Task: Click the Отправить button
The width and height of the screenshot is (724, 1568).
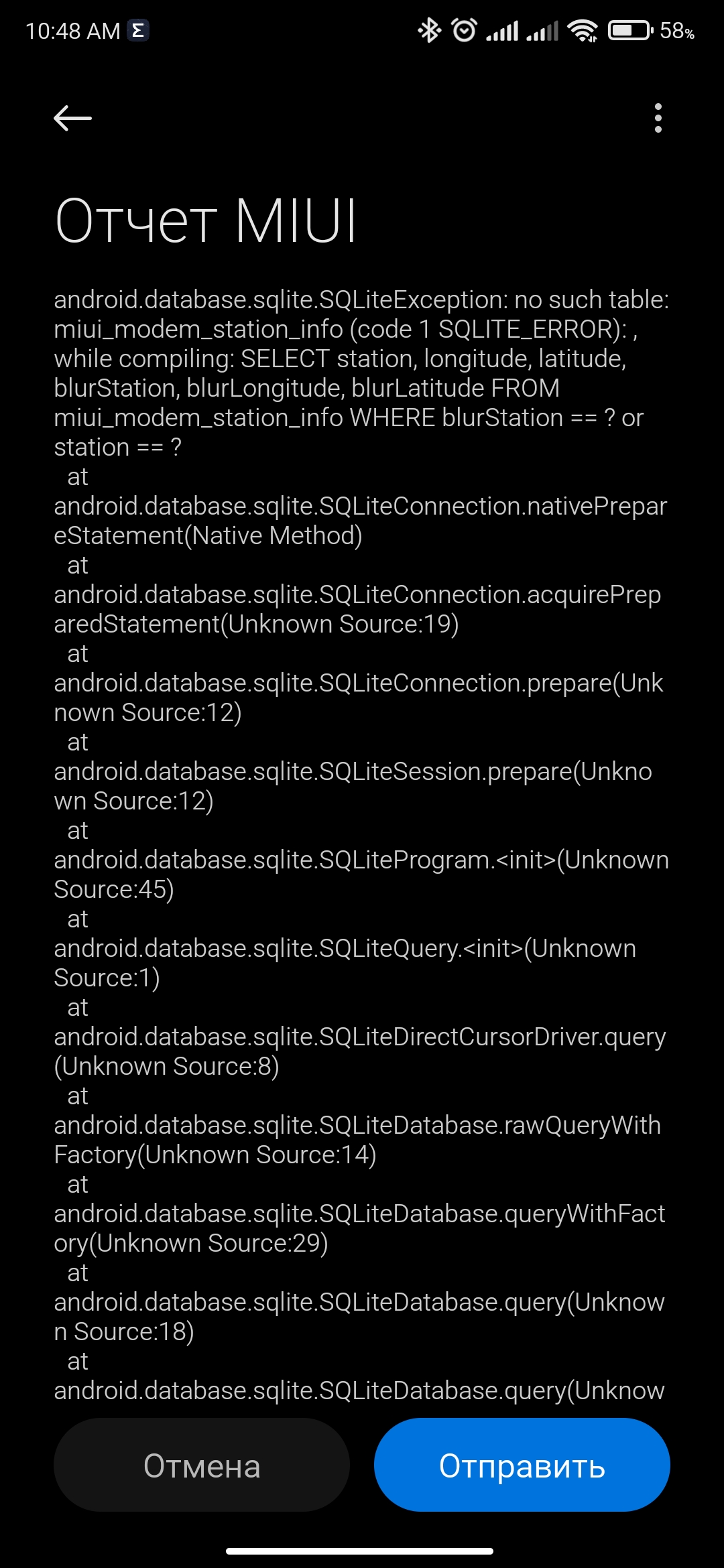Action: click(522, 1465)
